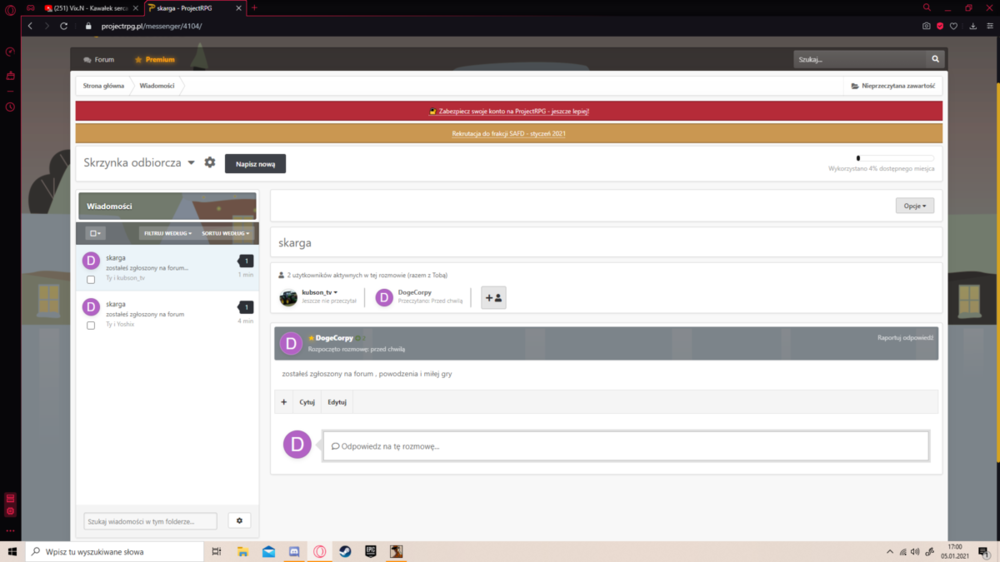
Task: Open the skarga conversation with Yoshix
Action: click(167, 314)
